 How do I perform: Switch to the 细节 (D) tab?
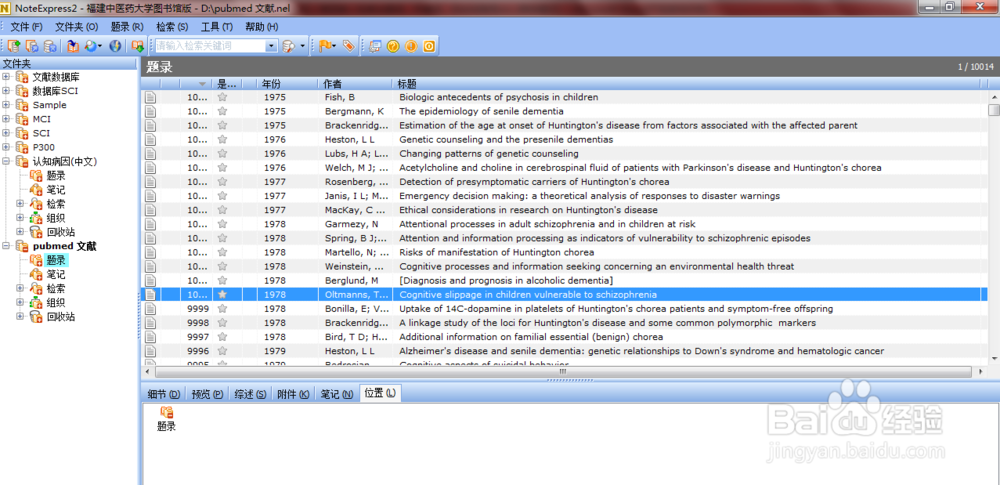click(164, 394)
